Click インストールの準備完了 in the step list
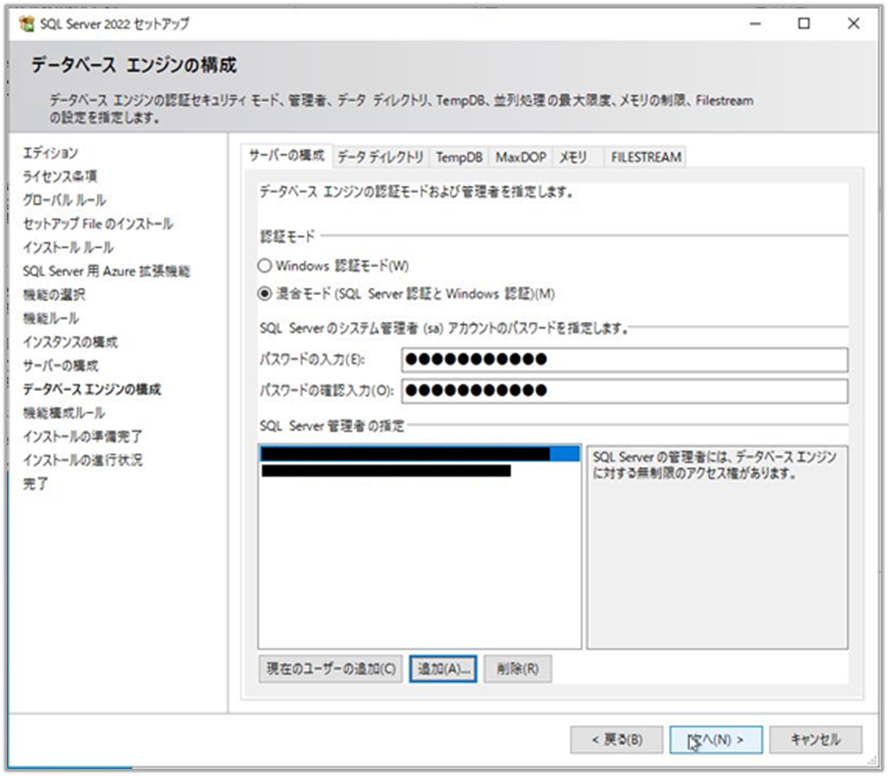 (x=83, y=437)
